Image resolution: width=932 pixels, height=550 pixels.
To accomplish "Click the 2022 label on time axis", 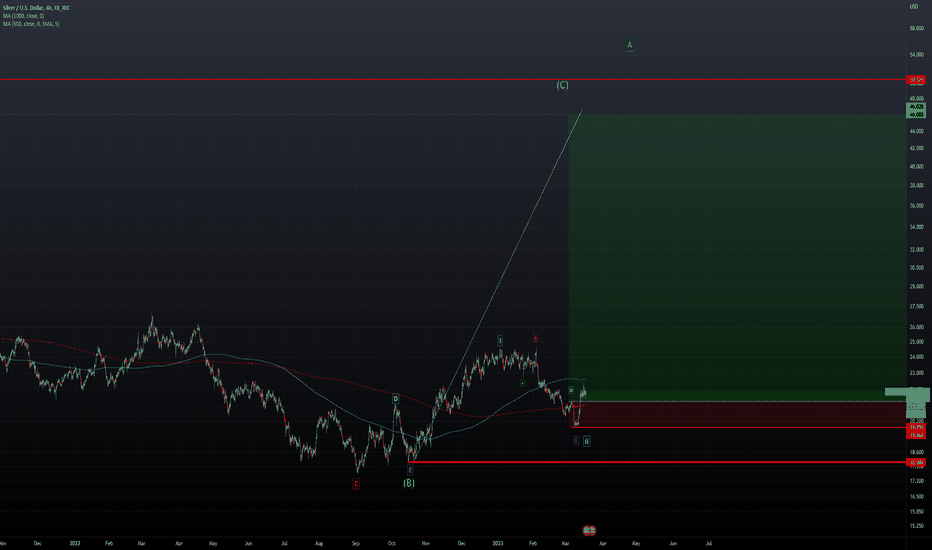I will click(x=75, y=543).
